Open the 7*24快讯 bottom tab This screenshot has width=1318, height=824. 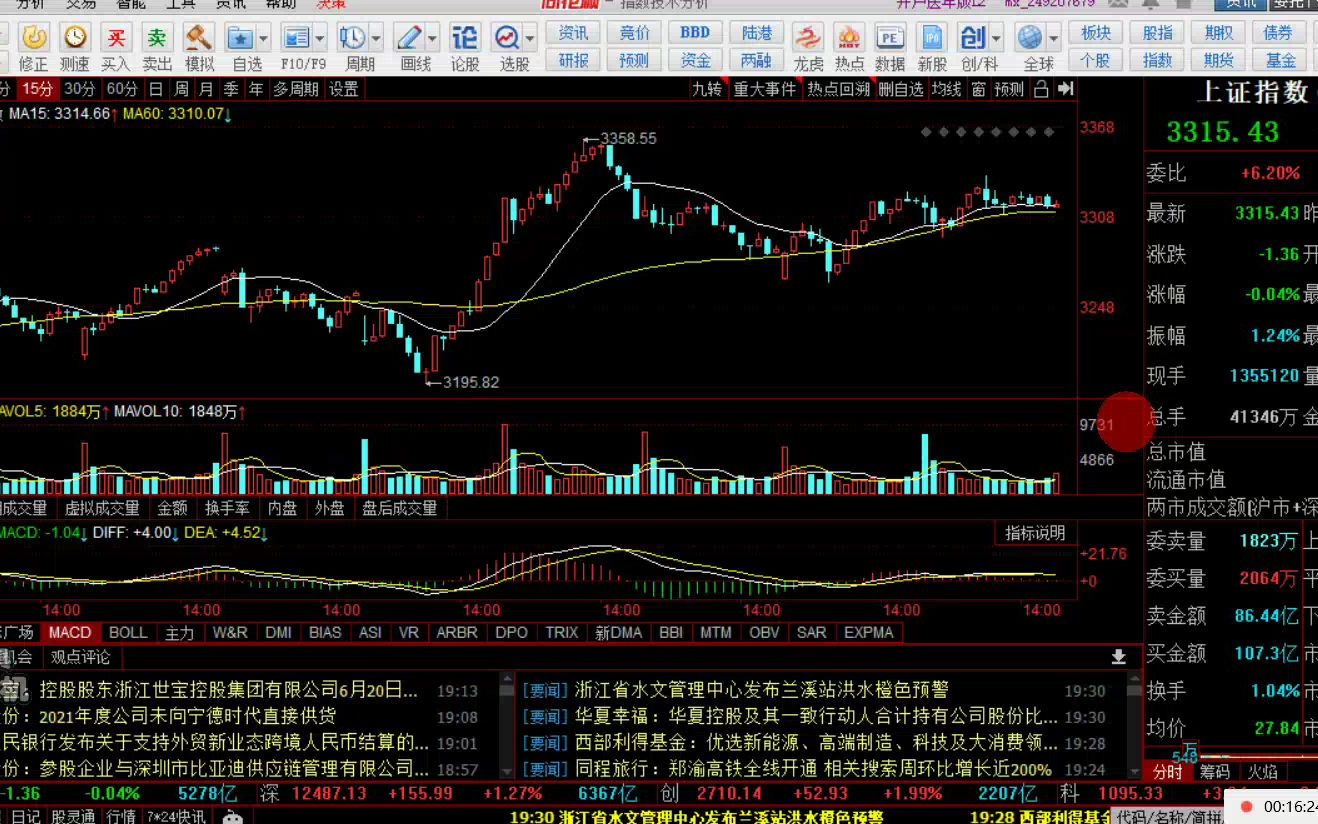pos(176,816)
